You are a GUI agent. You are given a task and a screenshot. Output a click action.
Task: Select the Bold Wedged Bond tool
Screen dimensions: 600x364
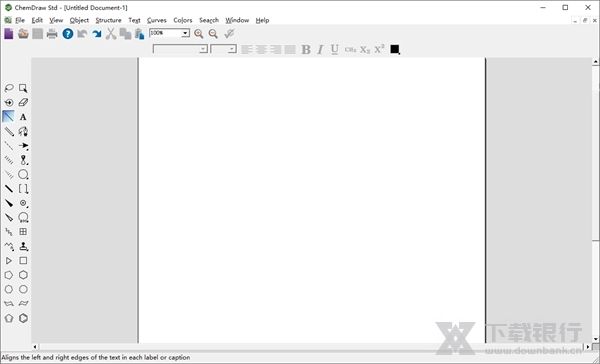tap(9, 203)
